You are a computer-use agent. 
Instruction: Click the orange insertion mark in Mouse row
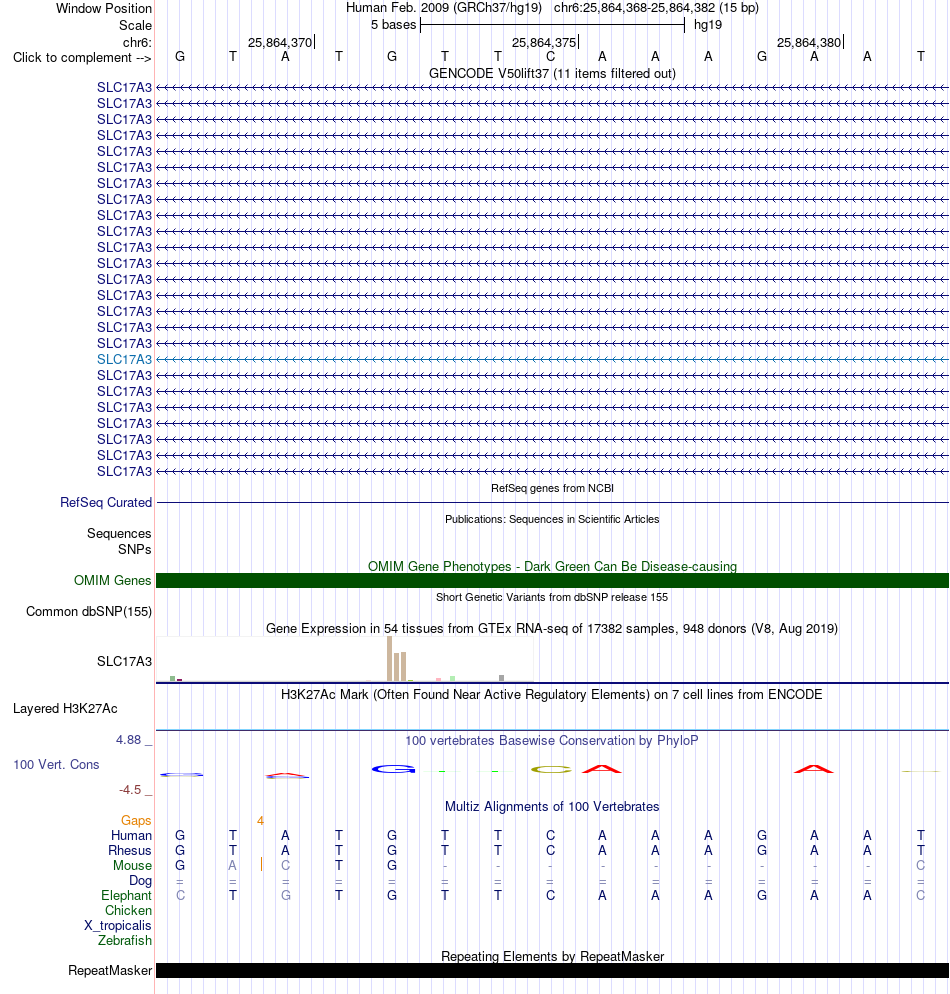261,864
